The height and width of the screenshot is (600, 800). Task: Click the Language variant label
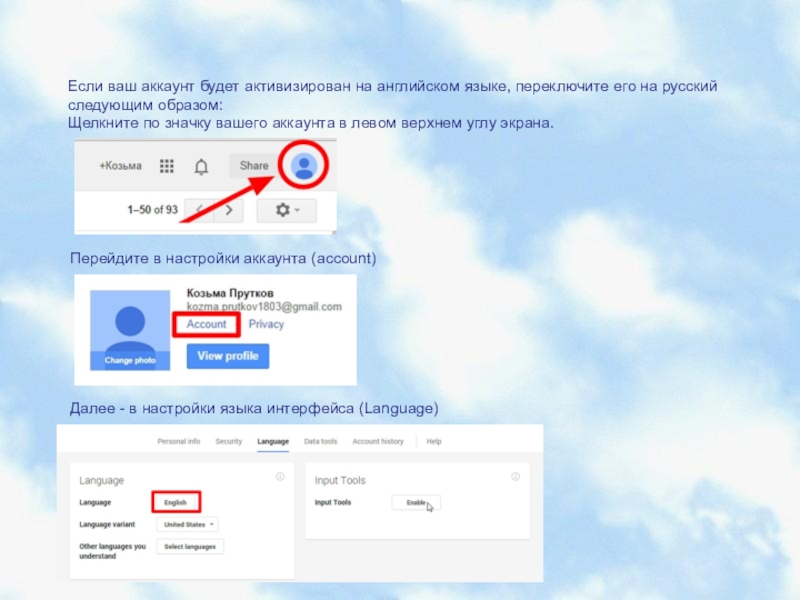pos(107,524)
